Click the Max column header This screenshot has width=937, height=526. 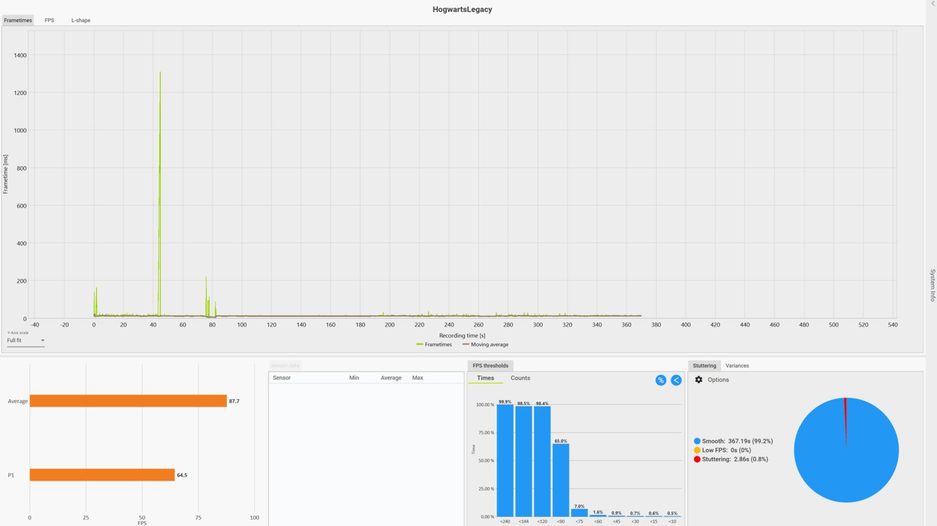418,378
